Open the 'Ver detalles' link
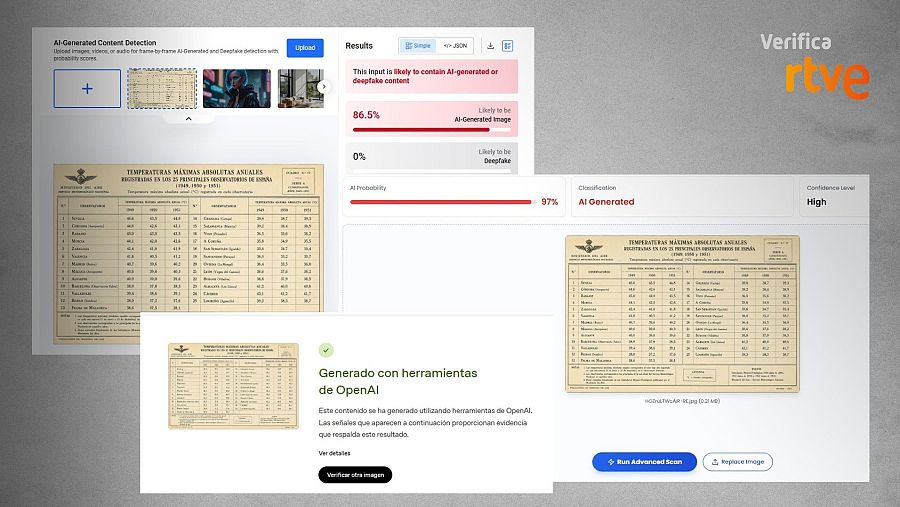 click(x=334, y=453)
